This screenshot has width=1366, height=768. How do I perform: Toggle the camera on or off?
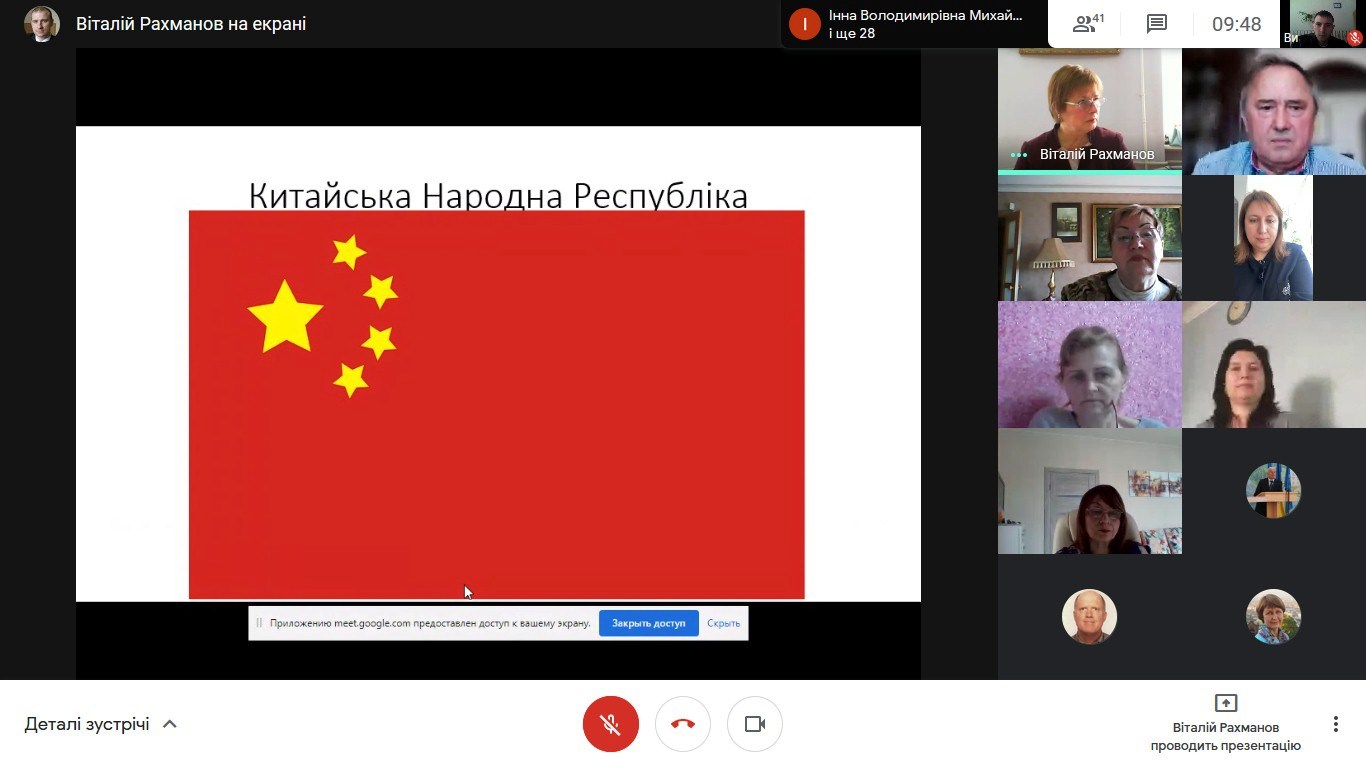[755, 724]
